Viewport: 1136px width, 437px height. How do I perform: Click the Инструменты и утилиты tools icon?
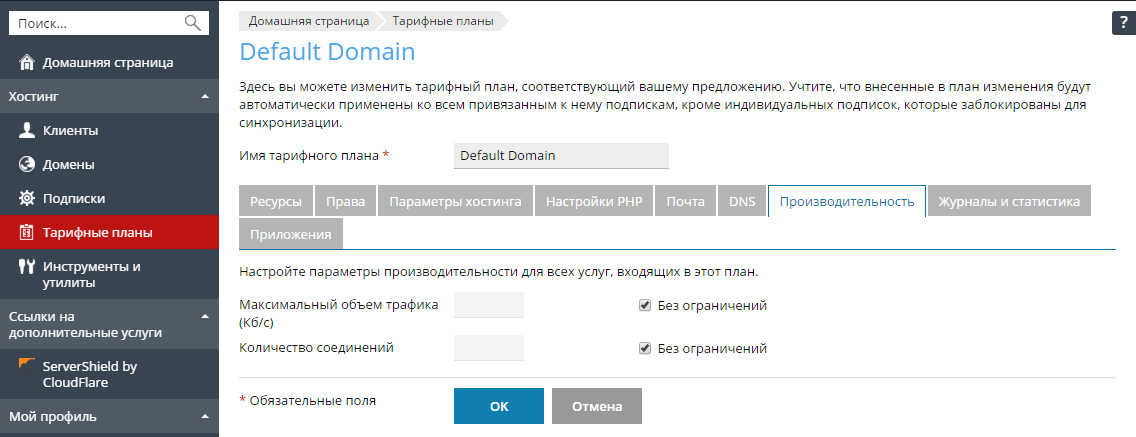tap(27, 267)
